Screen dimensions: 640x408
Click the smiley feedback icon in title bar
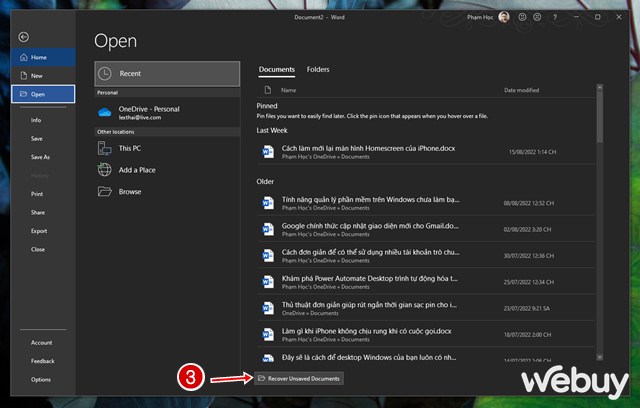point(524,17)
